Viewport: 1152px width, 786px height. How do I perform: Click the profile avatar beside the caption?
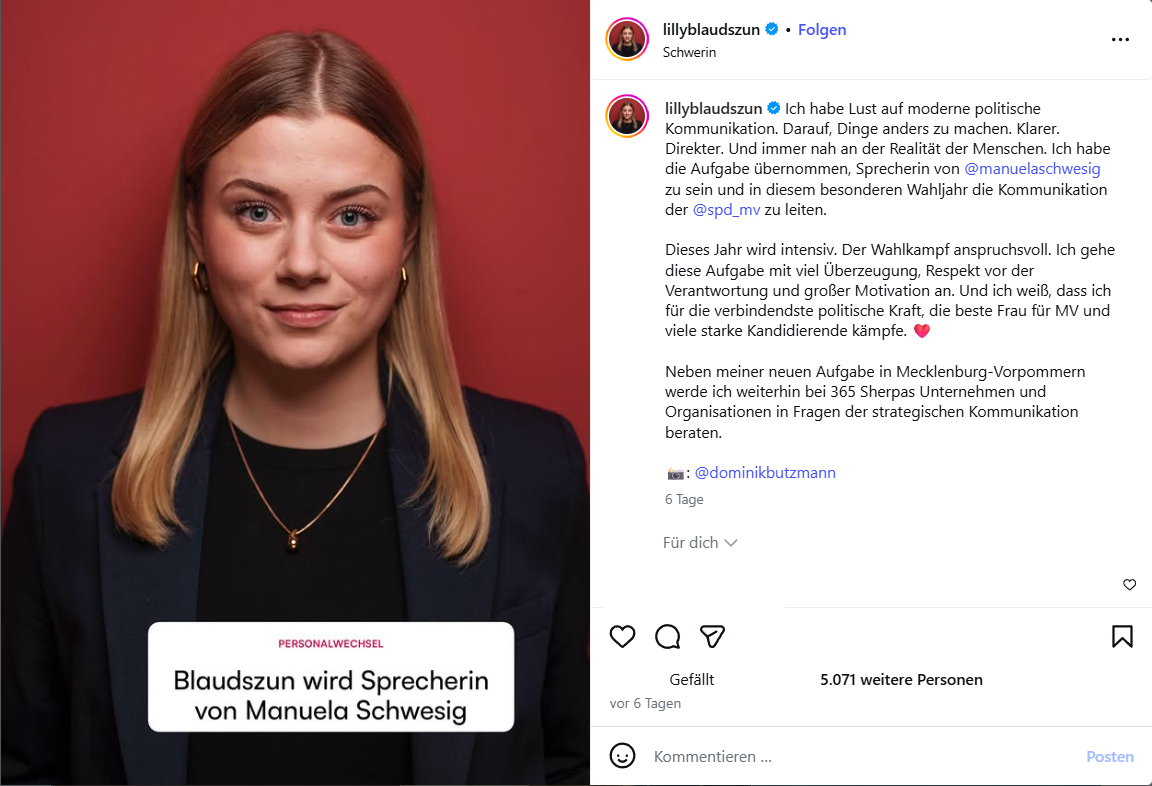[x=627, y=117]
